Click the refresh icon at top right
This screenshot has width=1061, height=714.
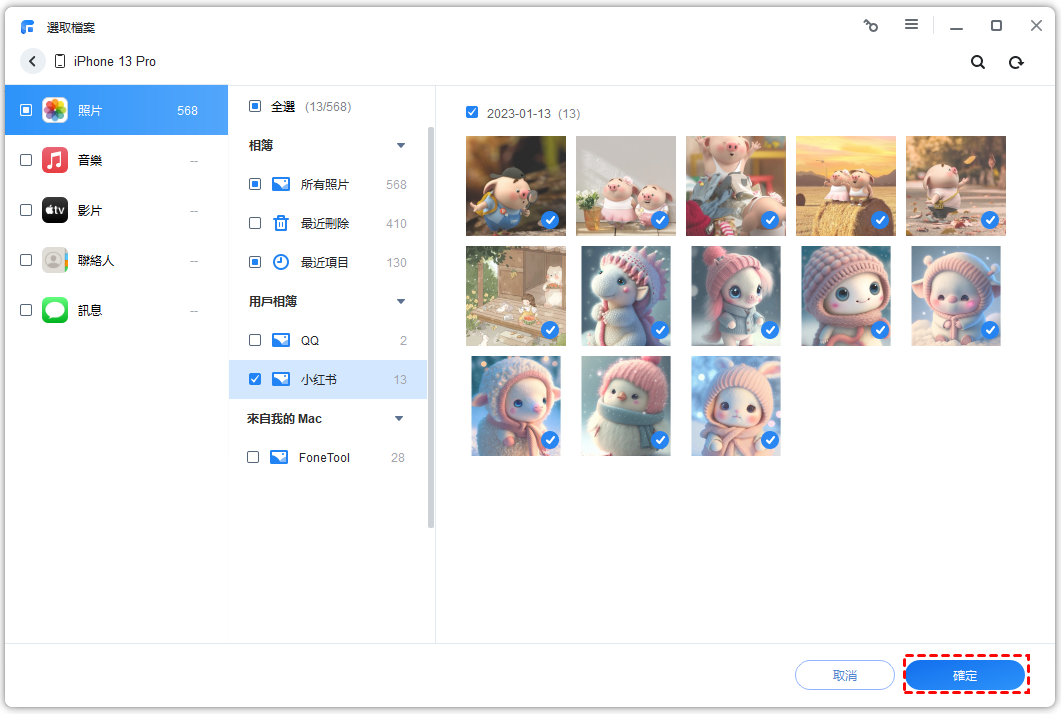coord(1016,62)
